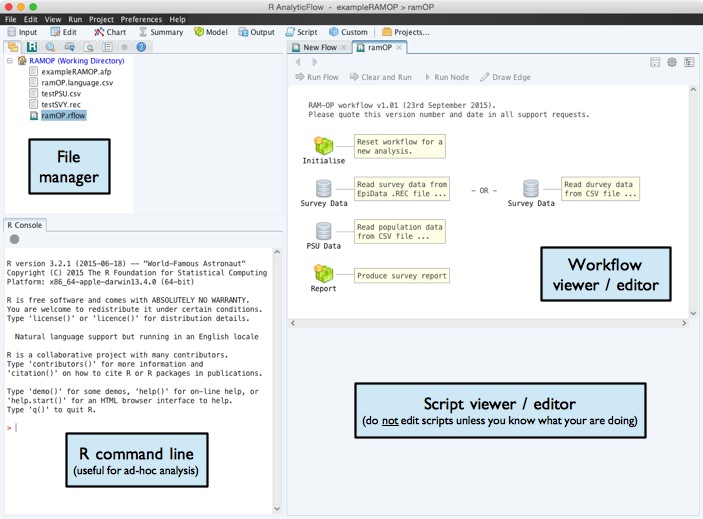Open the Custom toolbar menu
Screen dimensions: 703x519
348,32
